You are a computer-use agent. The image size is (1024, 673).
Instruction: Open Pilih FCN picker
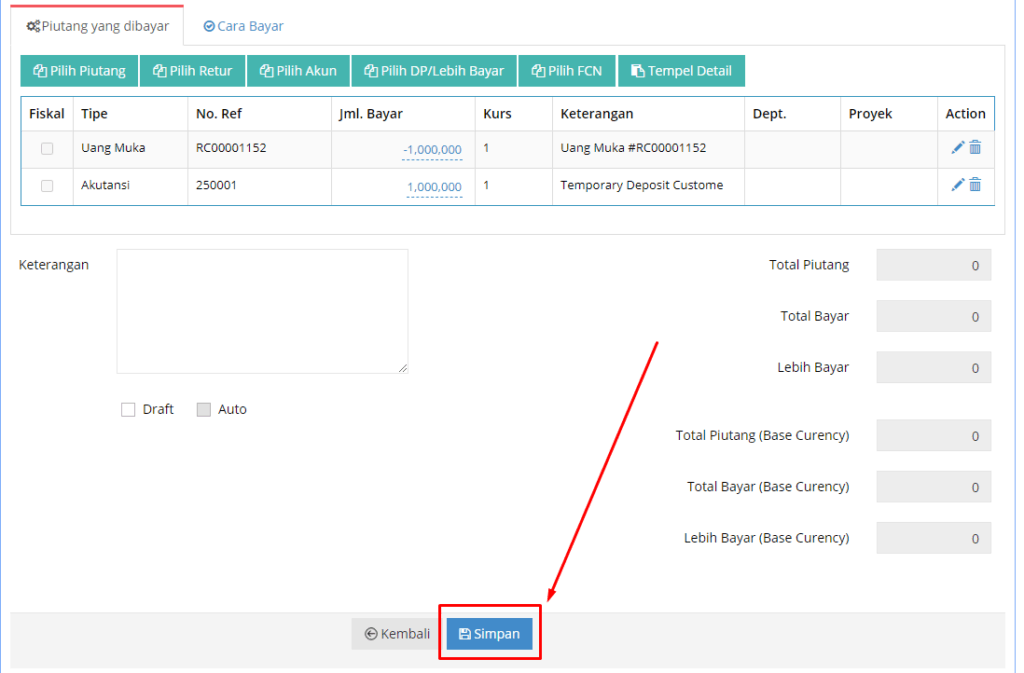(x=566, y=71)
